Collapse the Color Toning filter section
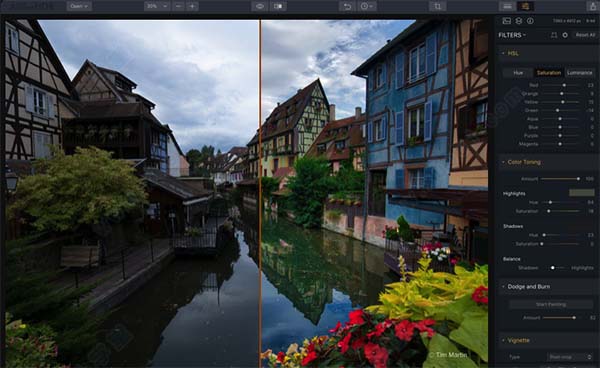 504,162
